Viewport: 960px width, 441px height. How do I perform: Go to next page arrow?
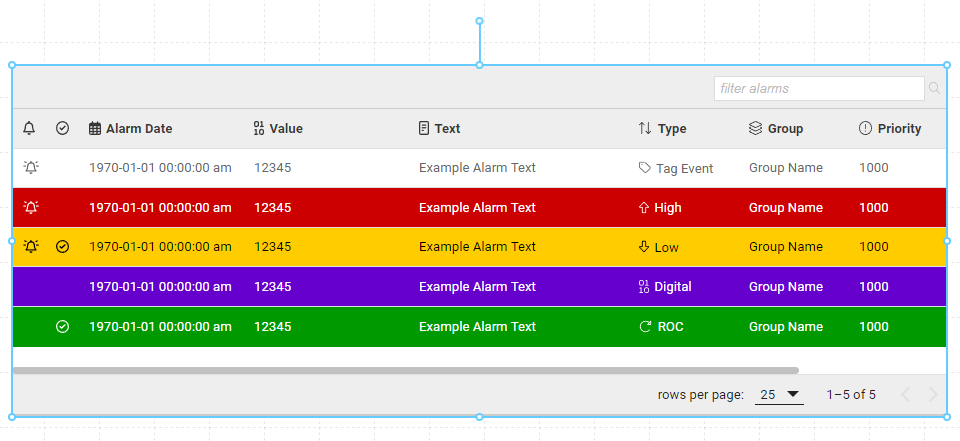933,394
